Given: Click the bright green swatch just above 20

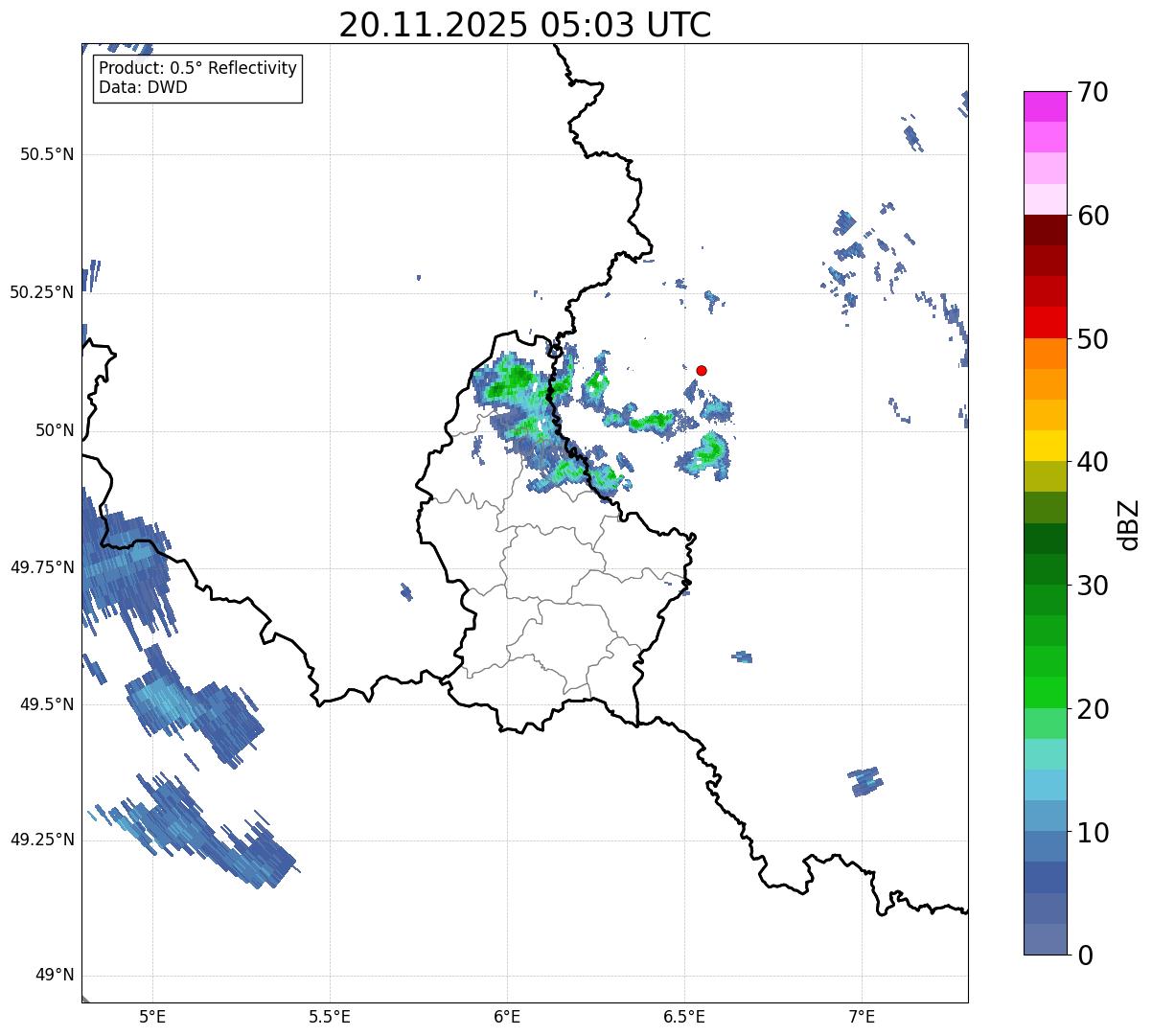Looking at the screenshot, I should coord(1046,693).
